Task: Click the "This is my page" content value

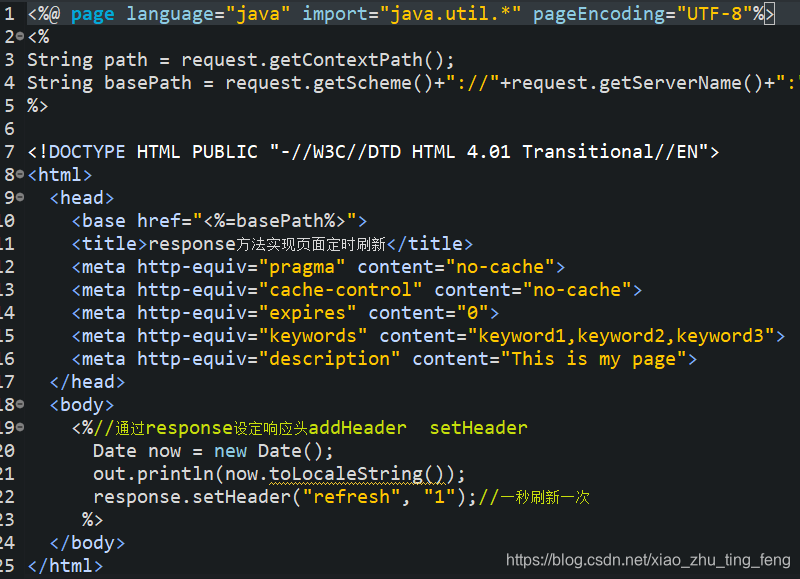Action: pyautogui.click(x=594, y=359)
